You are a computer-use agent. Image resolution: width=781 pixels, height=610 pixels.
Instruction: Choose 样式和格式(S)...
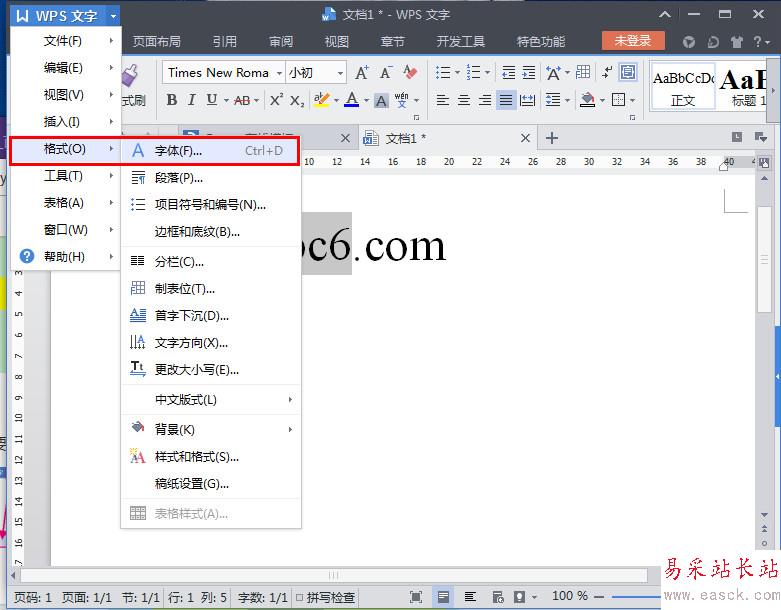tap(211, 457)
